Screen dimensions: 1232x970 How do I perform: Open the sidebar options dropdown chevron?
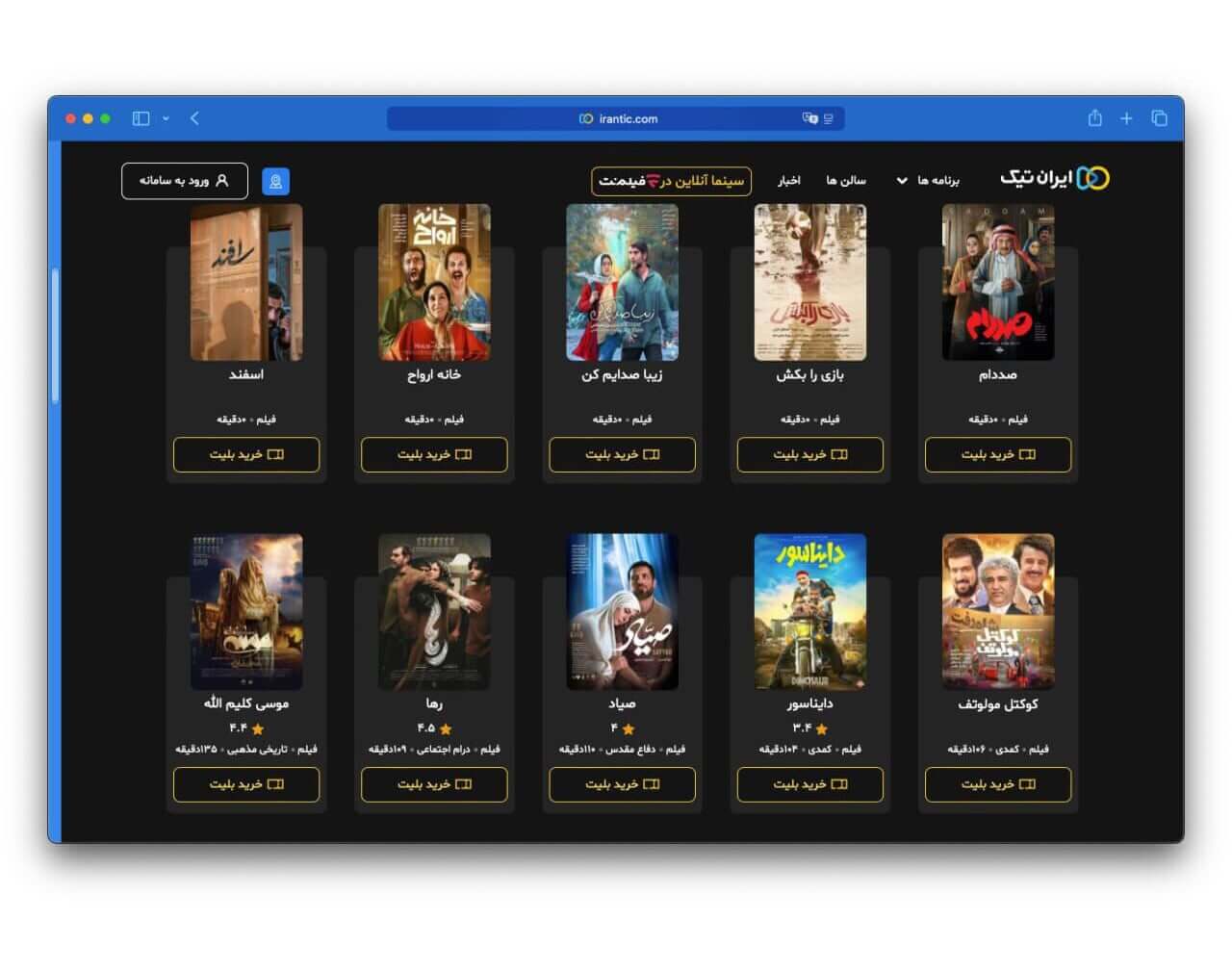[166, 118]
